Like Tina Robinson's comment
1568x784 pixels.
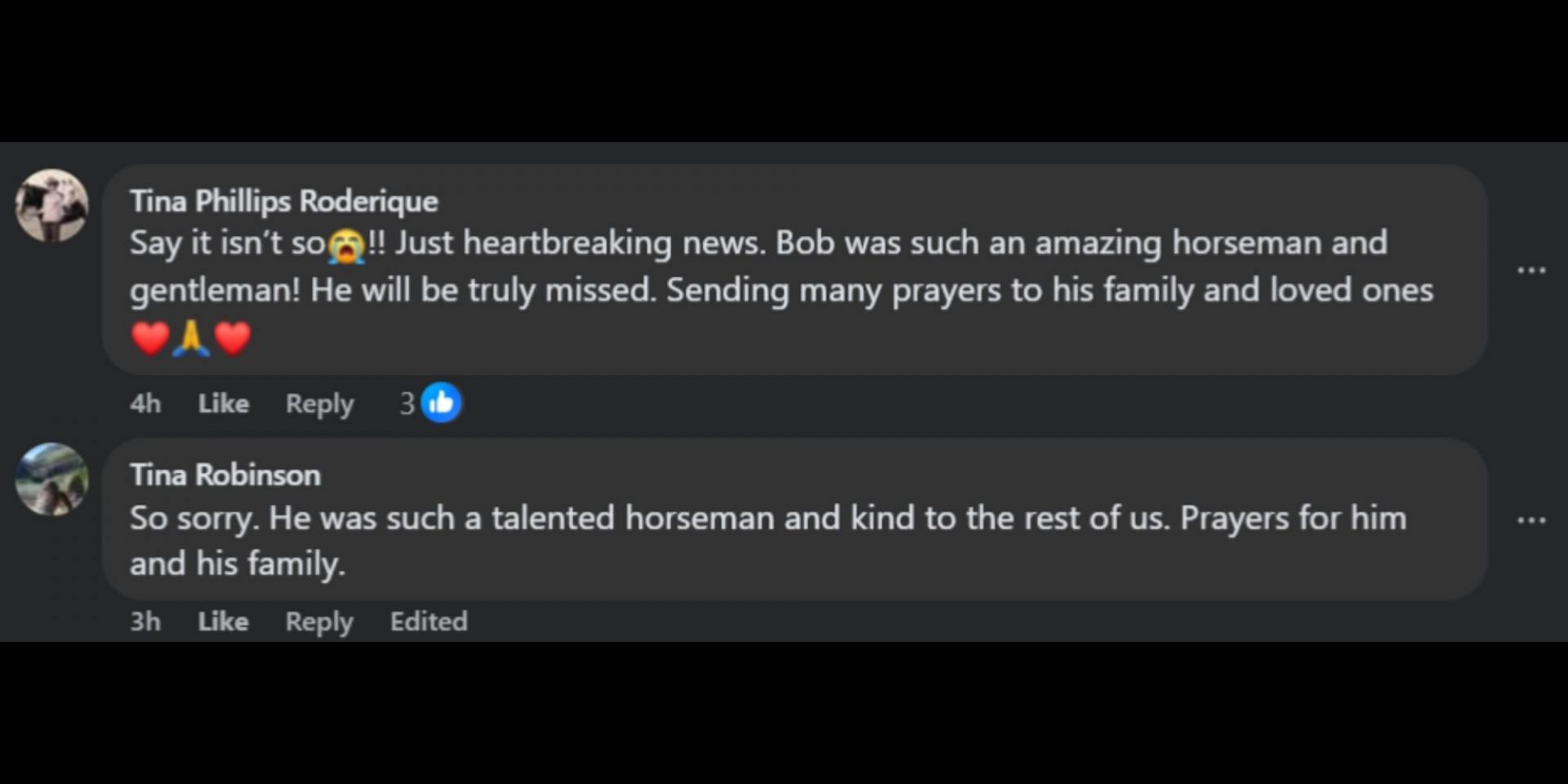(223, 621)
